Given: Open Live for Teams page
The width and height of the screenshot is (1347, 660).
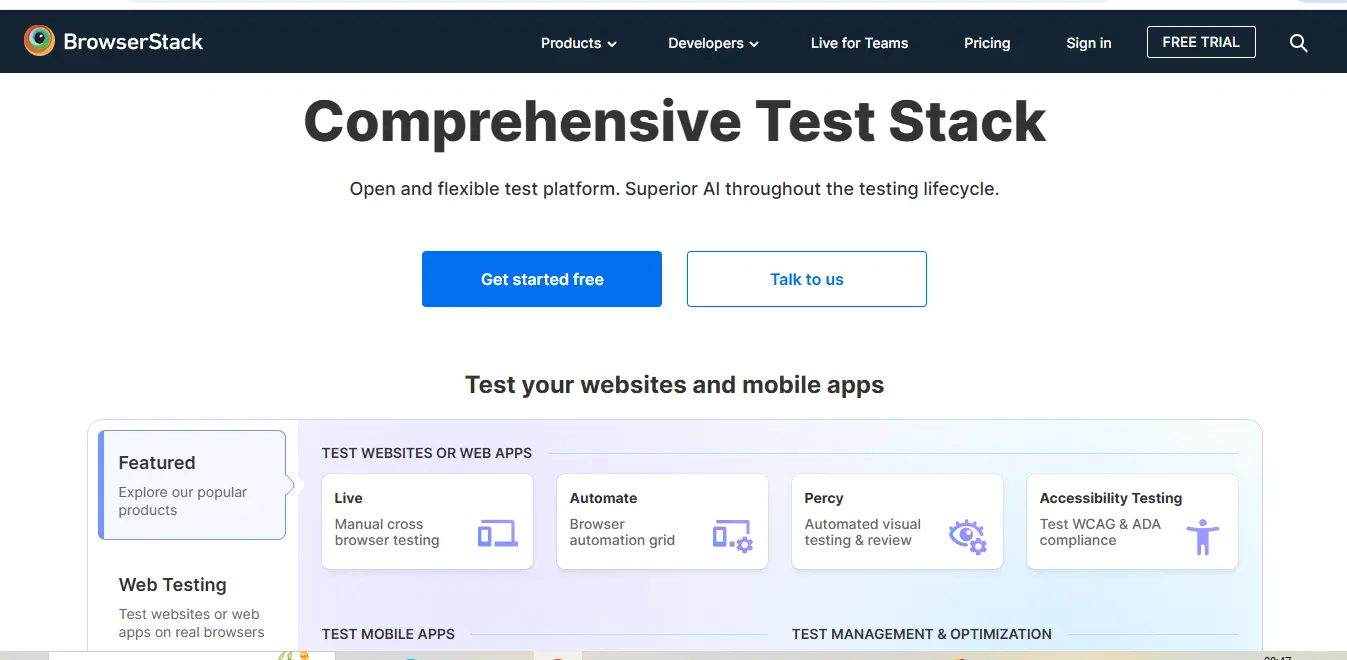Looking at the screenshot, I should [x=859, y=43].
